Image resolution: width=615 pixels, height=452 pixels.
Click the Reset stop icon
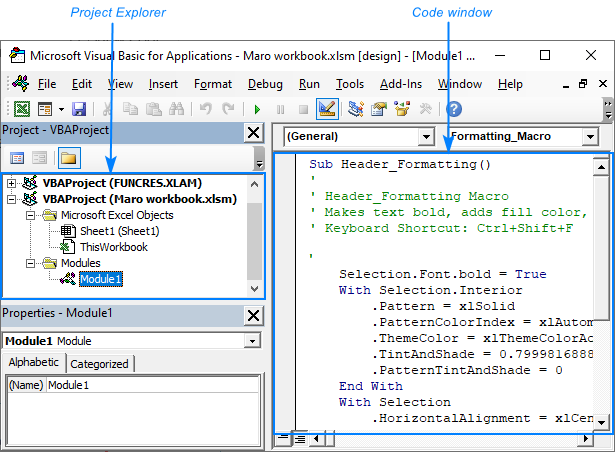click(x=303, y=109)
